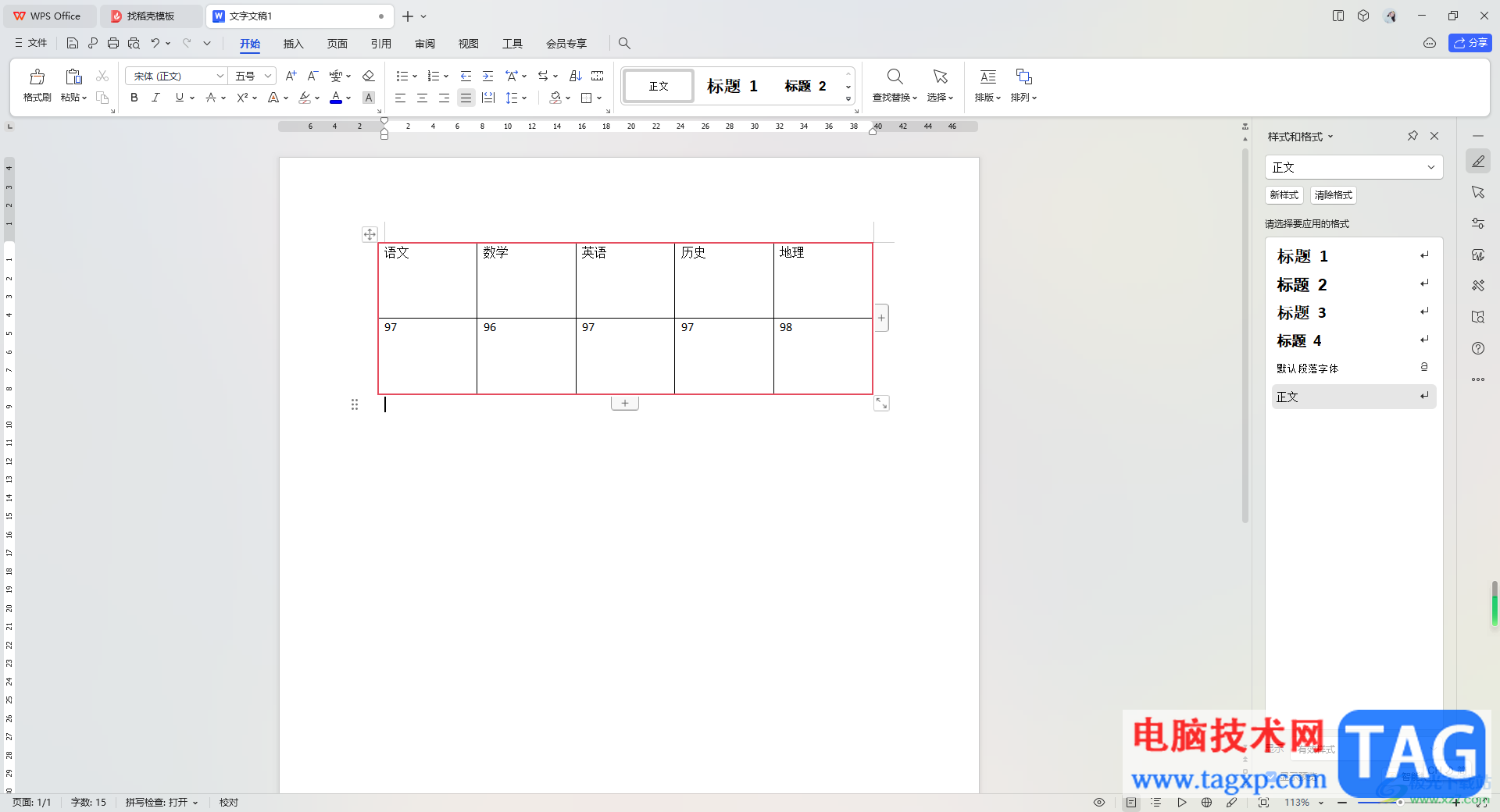Click the table move handle icon
Viewport: 1500px width, 812px height.
click(370, 234)
